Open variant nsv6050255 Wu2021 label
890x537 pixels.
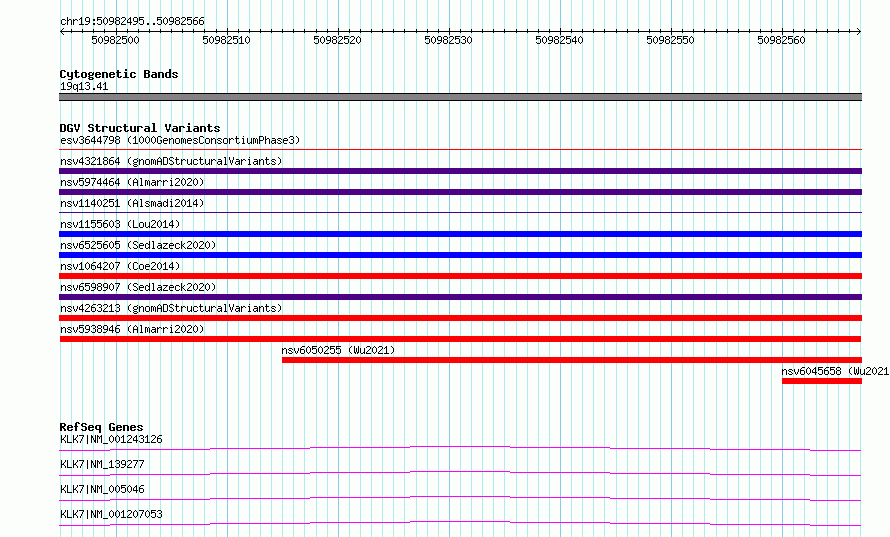[x=338, y=350]
